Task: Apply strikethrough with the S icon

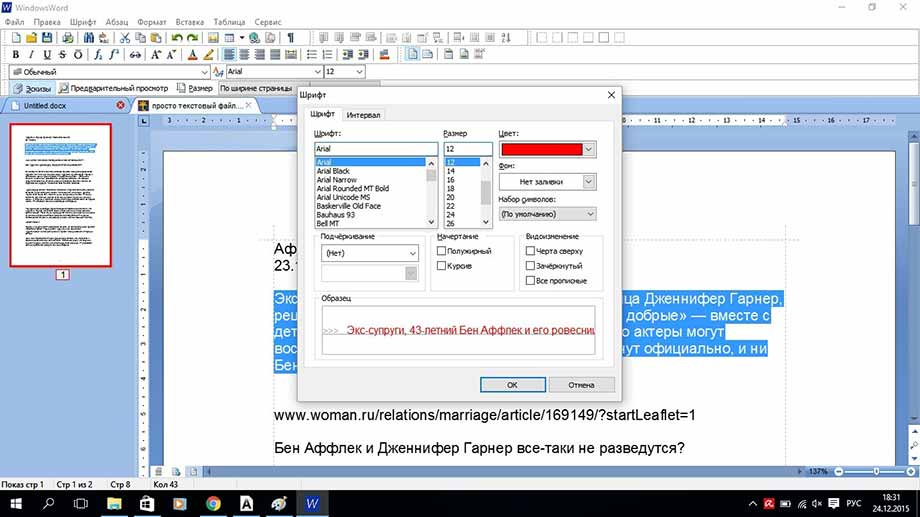Action: click(x=62, y=55)
